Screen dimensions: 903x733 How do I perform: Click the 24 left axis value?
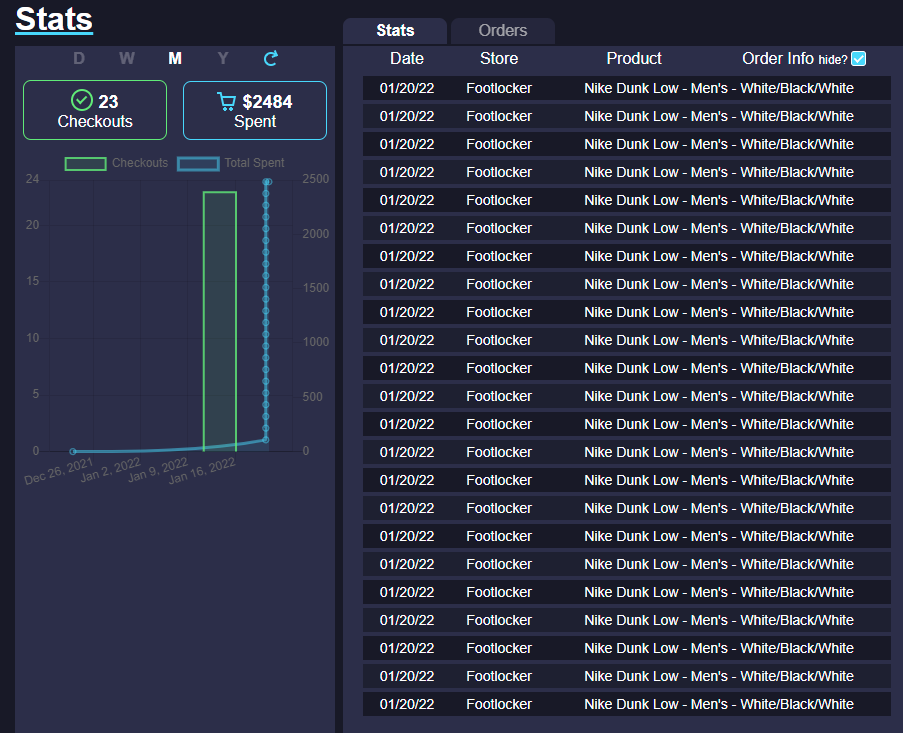[32, 179]
